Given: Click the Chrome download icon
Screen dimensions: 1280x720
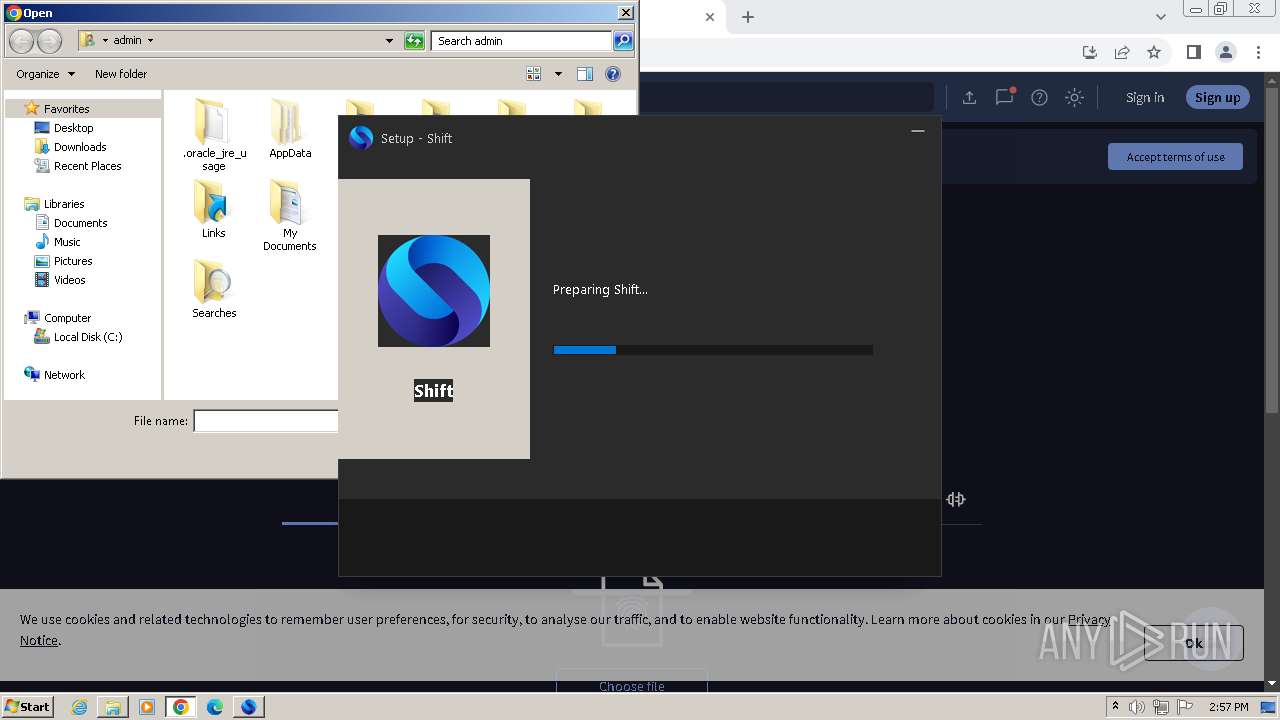Looking at the screenshot, I should coord(1090,52).
